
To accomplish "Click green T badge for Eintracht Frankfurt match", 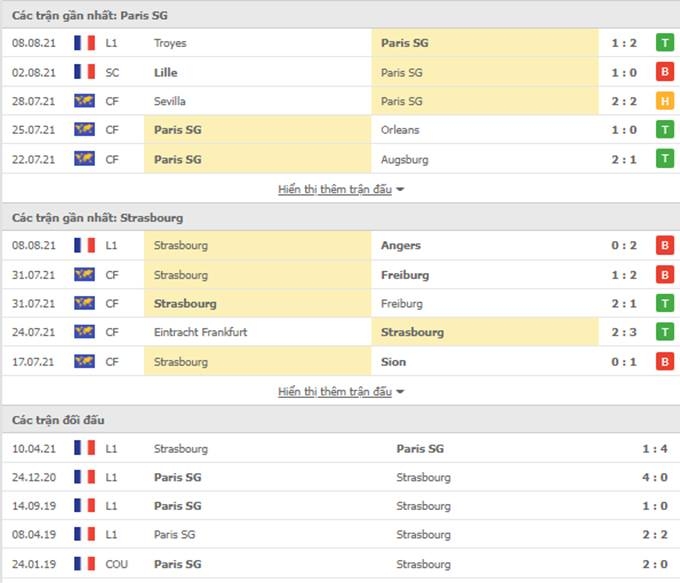I will pyautogui.click(x=665, y=332).
